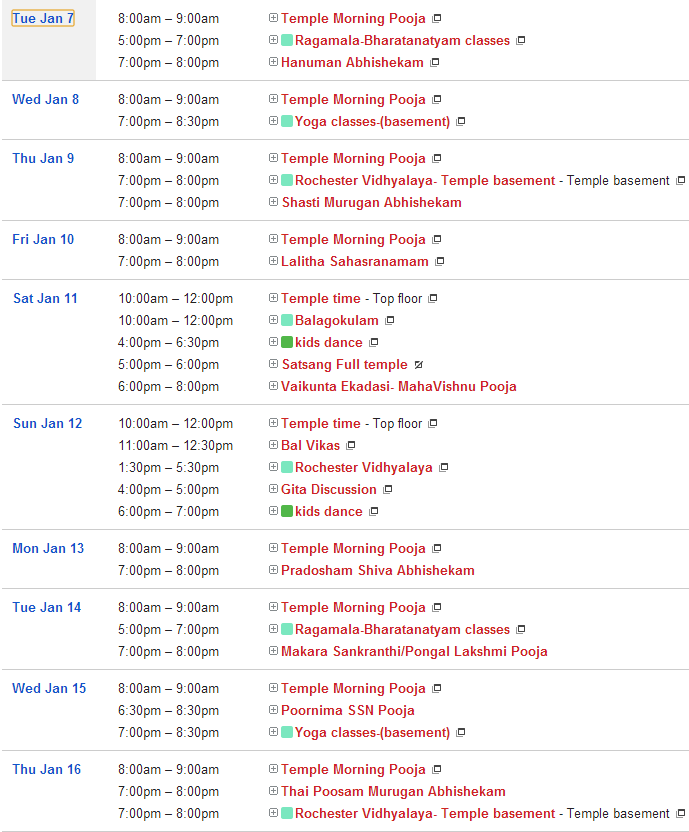The image size is (689, 832).
Task: Open Makara Sankranthi/Pongal Lakshmi Pooja event
Action: click(x=414, y=652)
